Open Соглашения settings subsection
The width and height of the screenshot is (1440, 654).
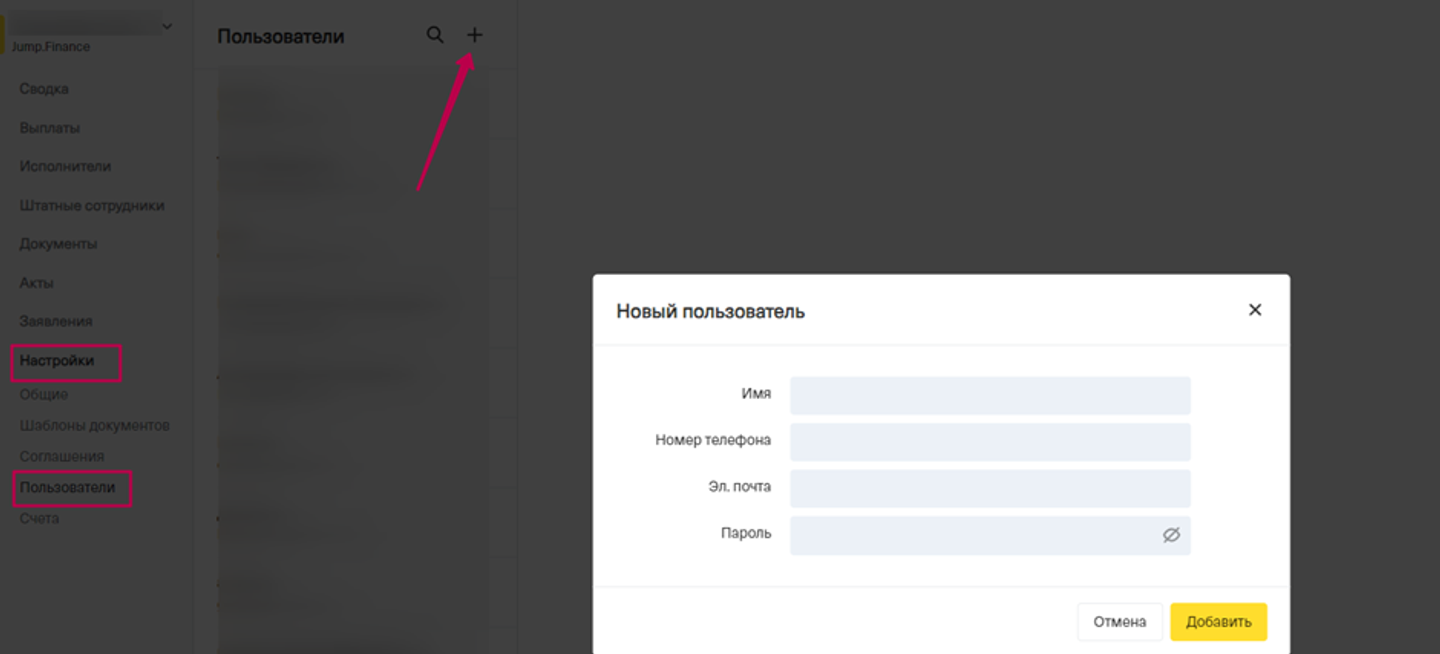tap(62, 456)
